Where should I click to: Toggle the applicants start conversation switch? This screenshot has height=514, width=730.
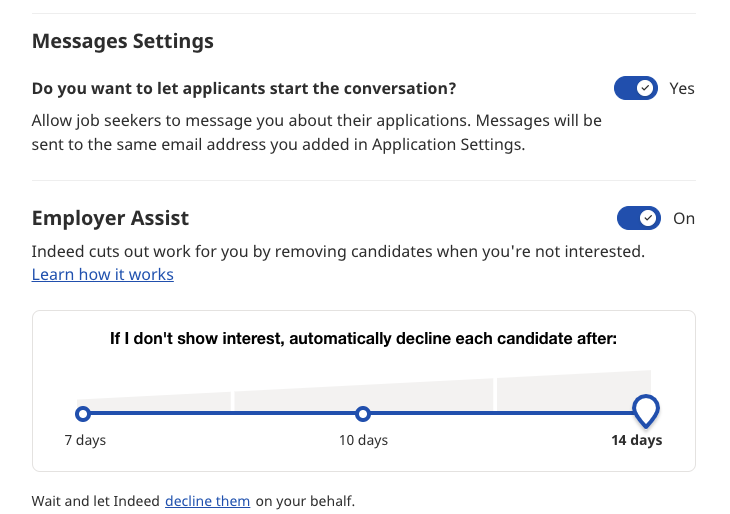(636, 88)
